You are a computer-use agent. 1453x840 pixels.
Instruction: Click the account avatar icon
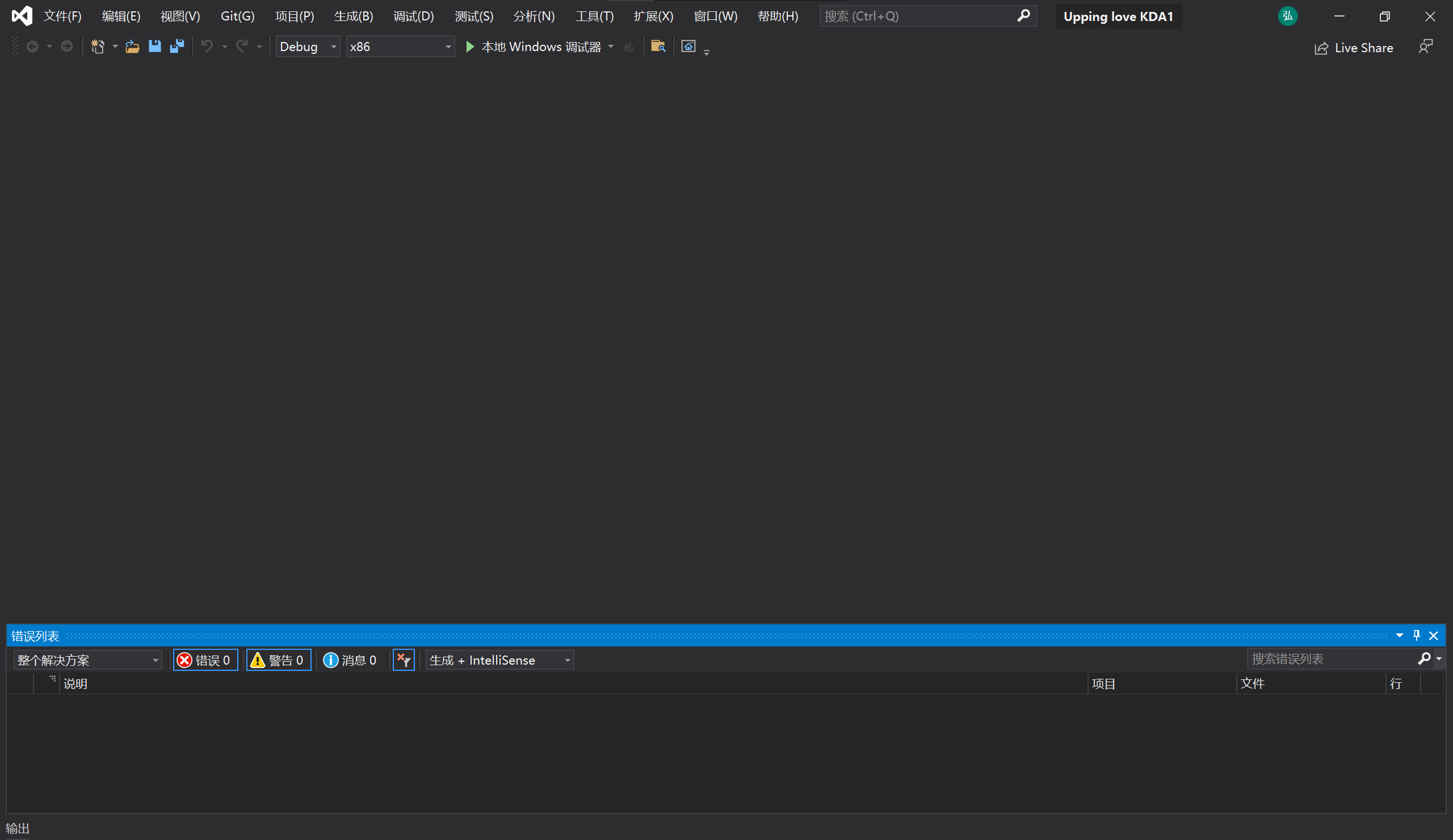pyautogui.click(x=1287, y=16)
